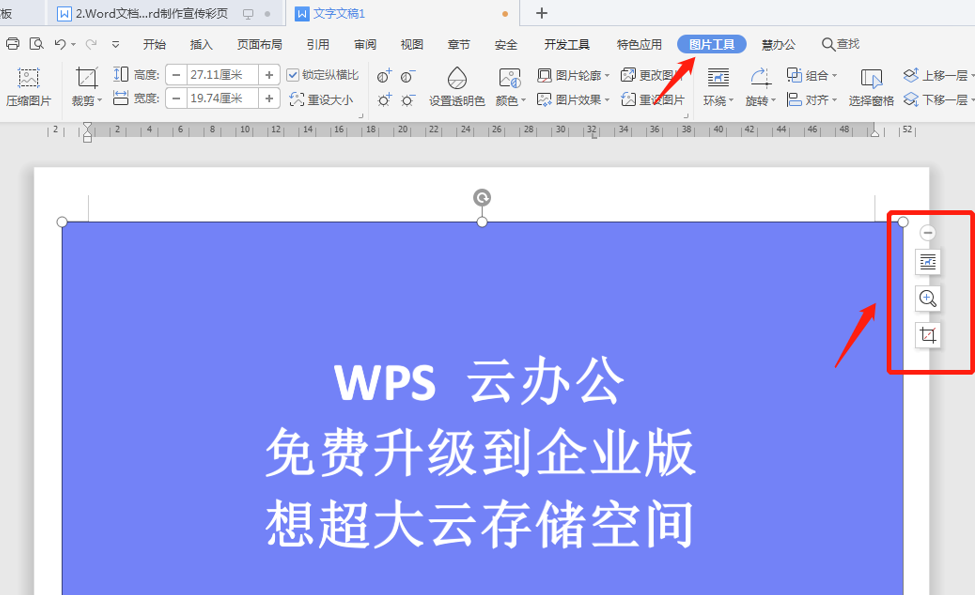Create a new document tab with plus

click(x=542, y=13)
